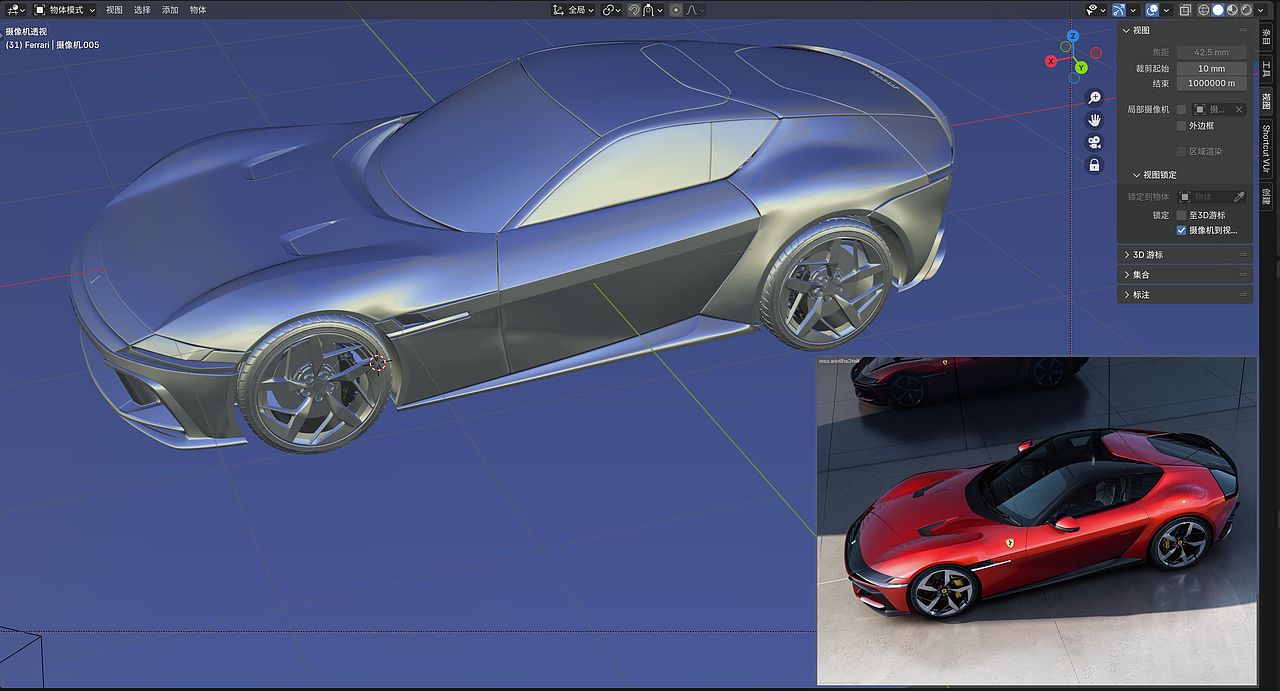Click the Z axis on the navigation gizmo
This screenshot has height=691, width=1280.
click(1074, 35)
